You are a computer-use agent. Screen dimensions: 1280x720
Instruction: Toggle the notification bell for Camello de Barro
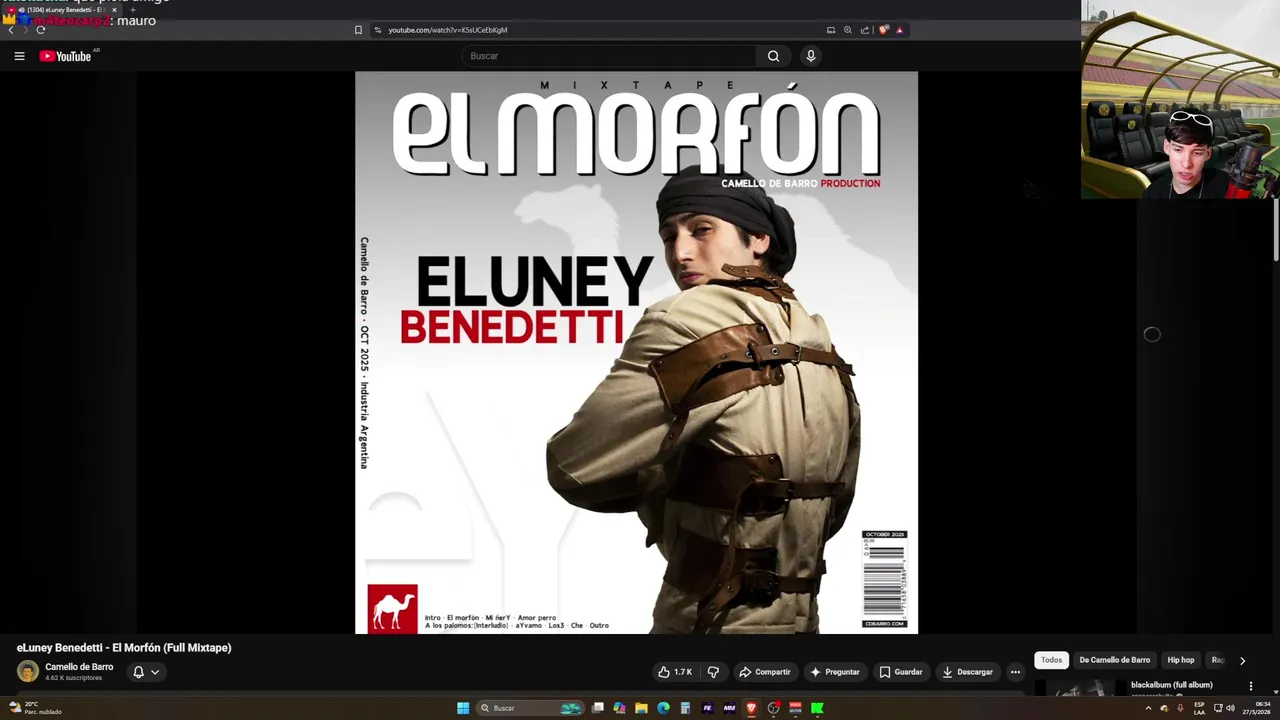tap(138, 672)
